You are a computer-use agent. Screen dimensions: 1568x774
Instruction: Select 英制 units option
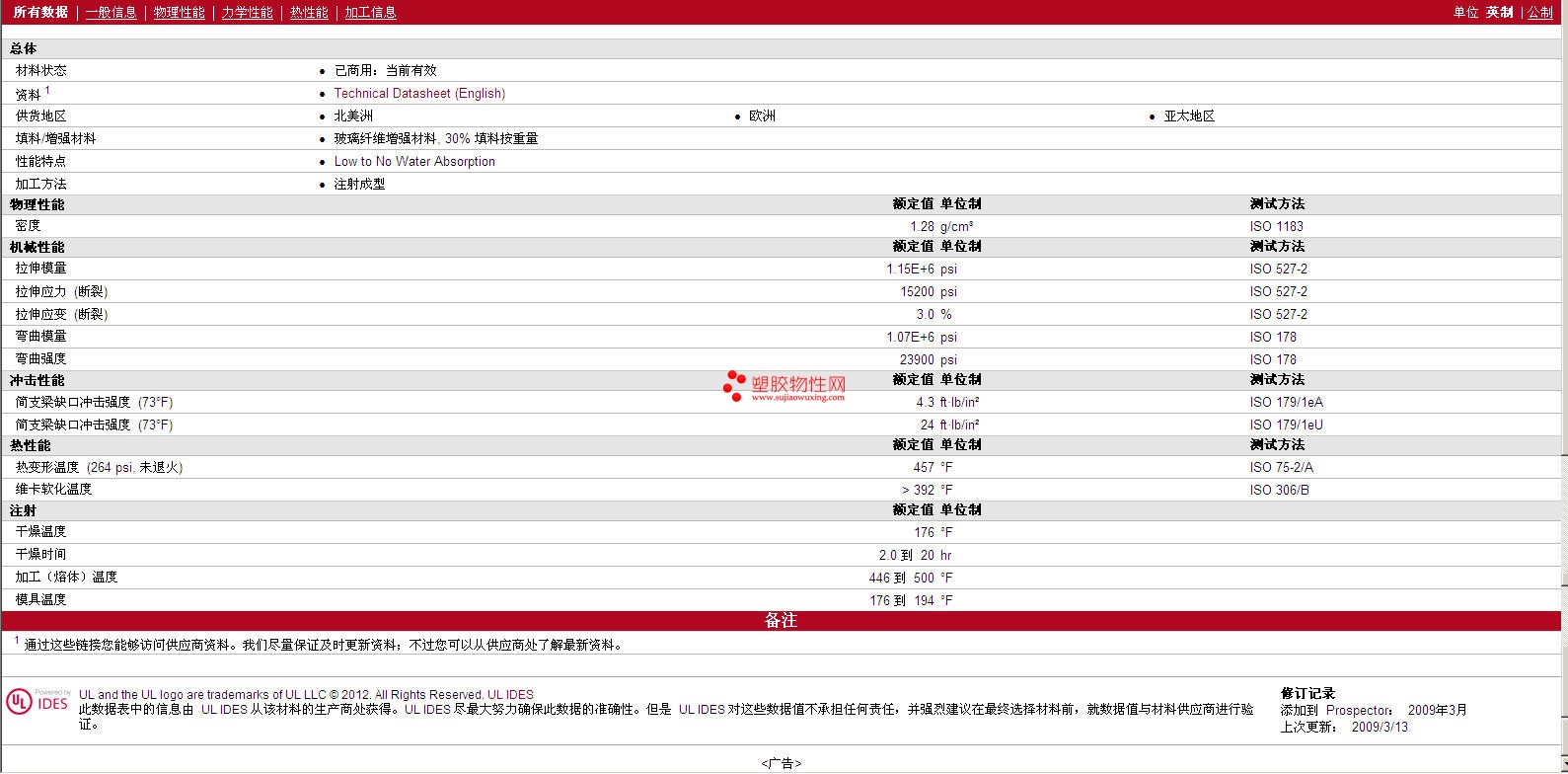[x=1499, y=12]
